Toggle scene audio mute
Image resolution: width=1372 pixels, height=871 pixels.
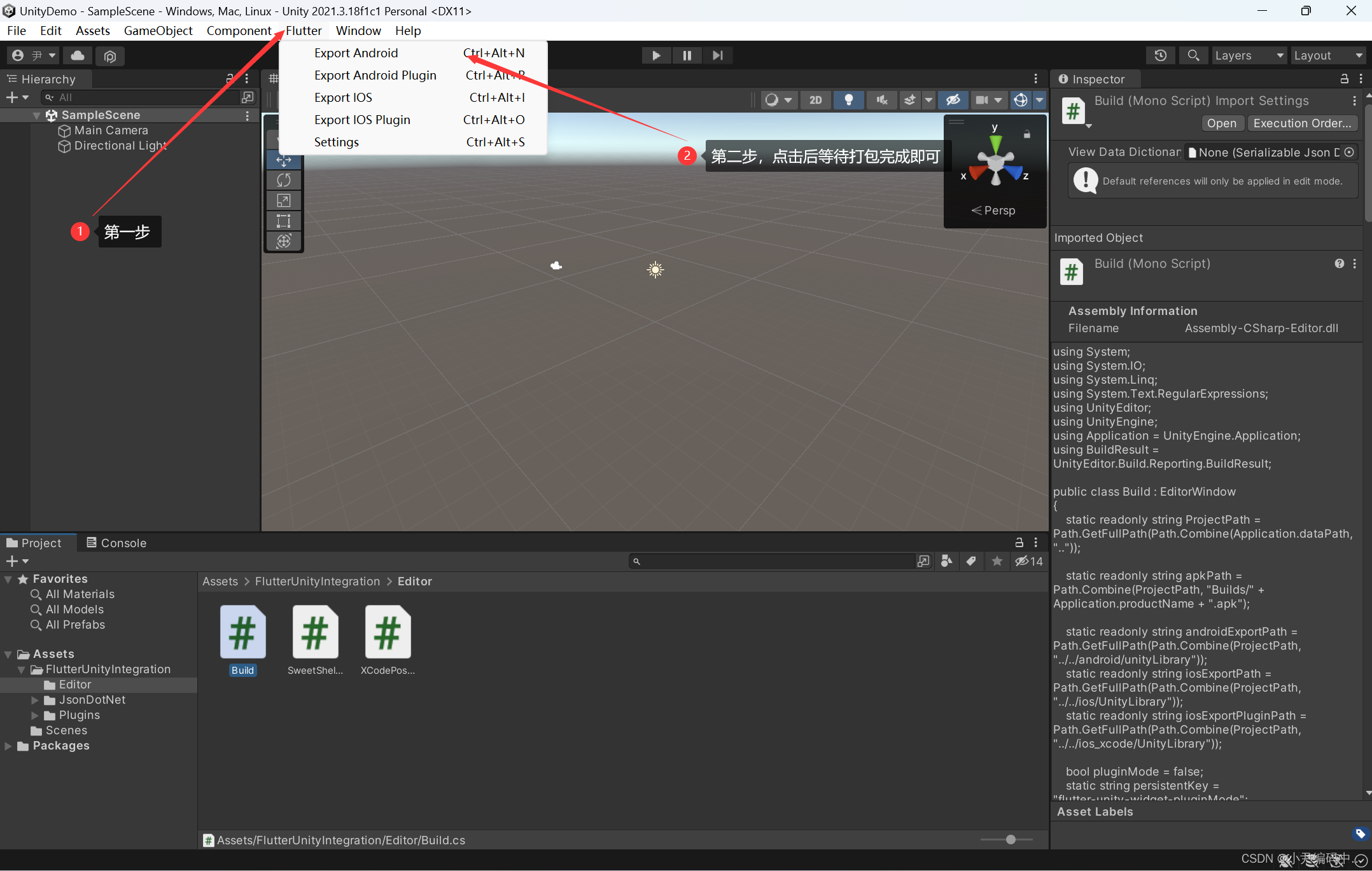pos(882,100)
